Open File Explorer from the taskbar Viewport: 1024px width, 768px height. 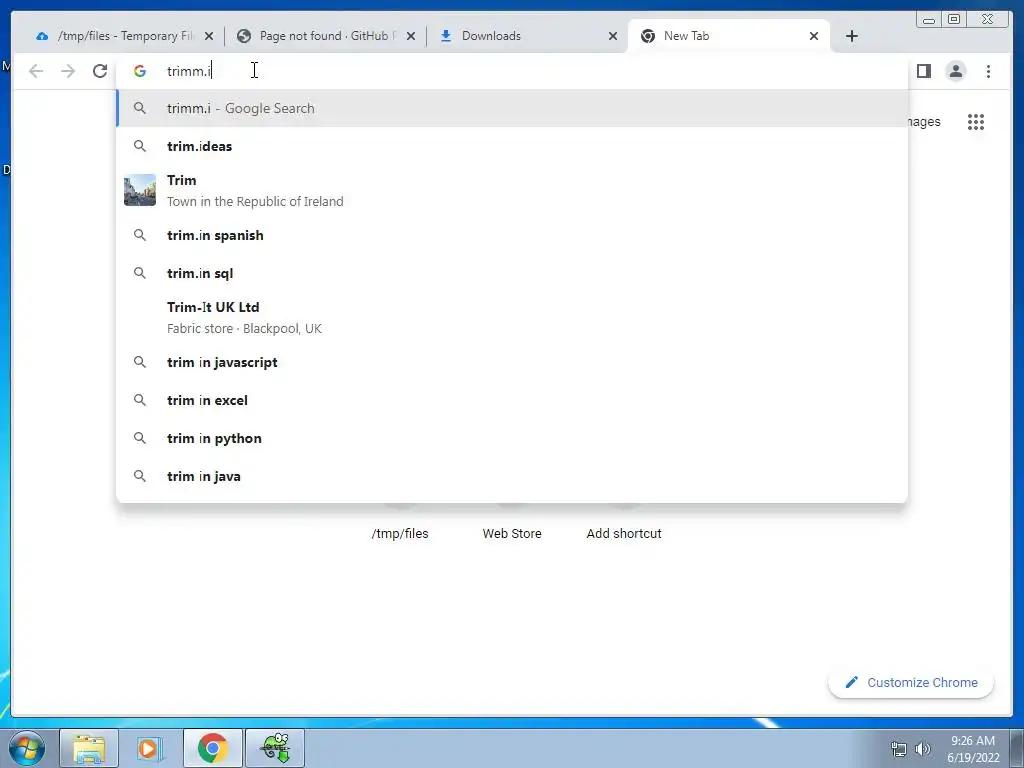tap(89, 748)
